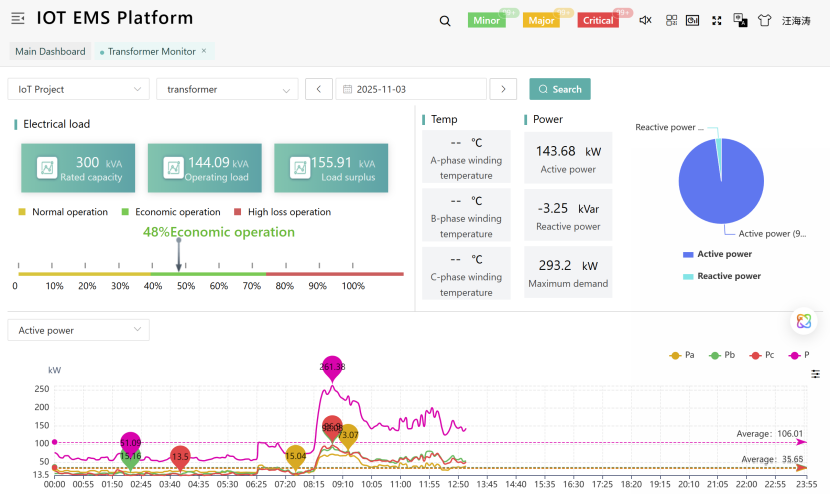Open the transformer selection dropdown
This screenshot has height=500, width=830.
(x=227, y=89)
